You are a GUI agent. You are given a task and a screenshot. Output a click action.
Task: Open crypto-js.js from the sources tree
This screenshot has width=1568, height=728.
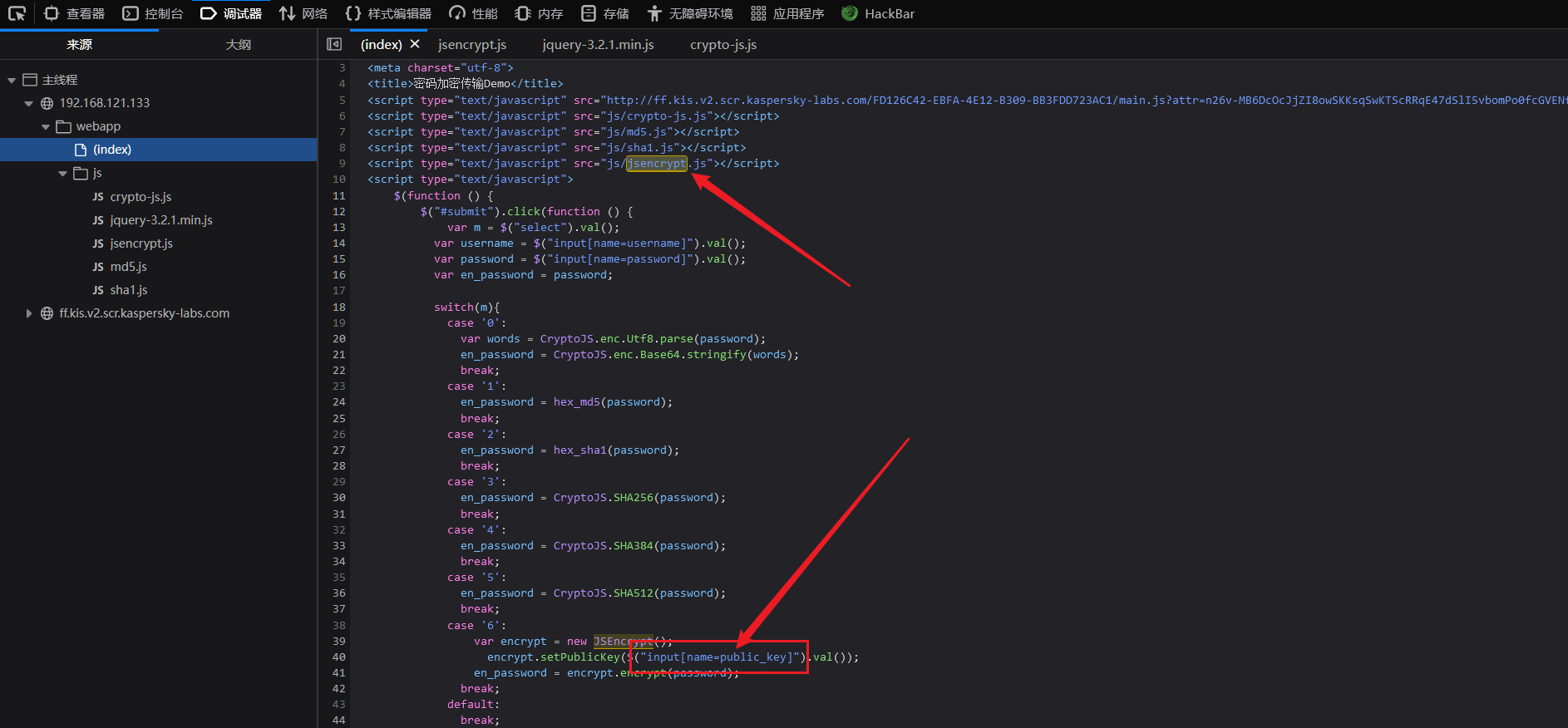click(x=141, y=197)
